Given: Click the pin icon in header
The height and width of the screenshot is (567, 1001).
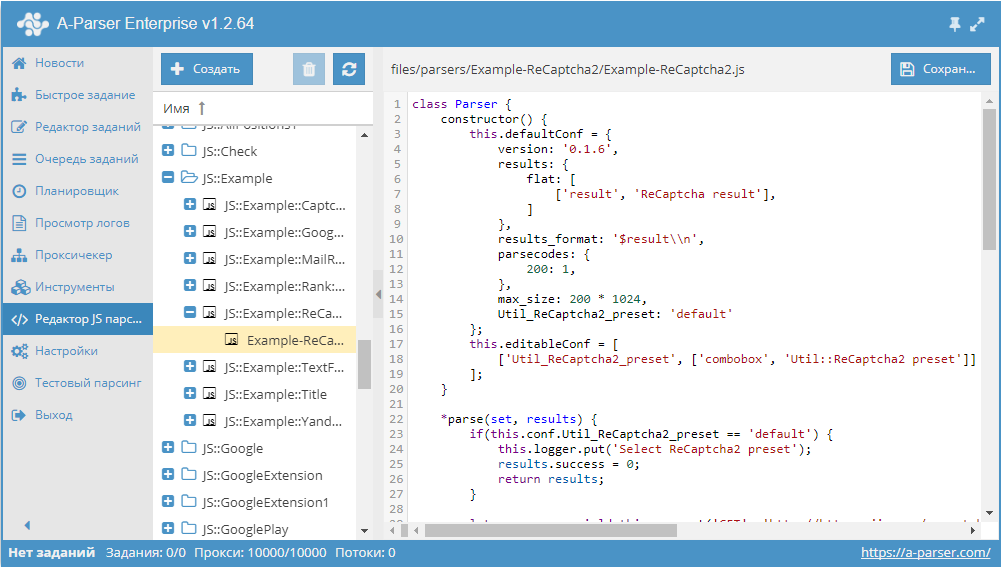Looking at the screenshot, I should click(952, 23).
